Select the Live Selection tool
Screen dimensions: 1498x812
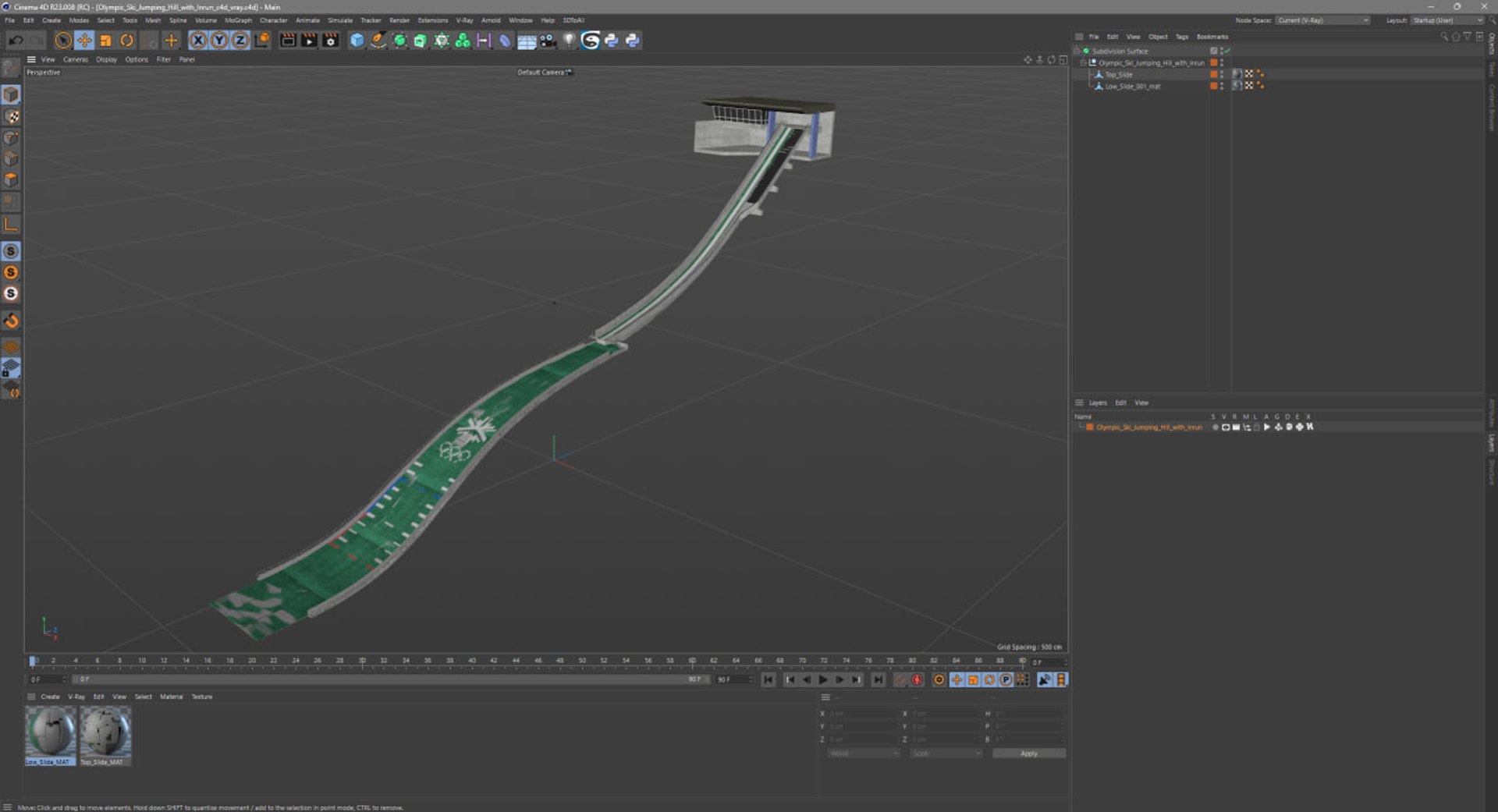(63, 41)
